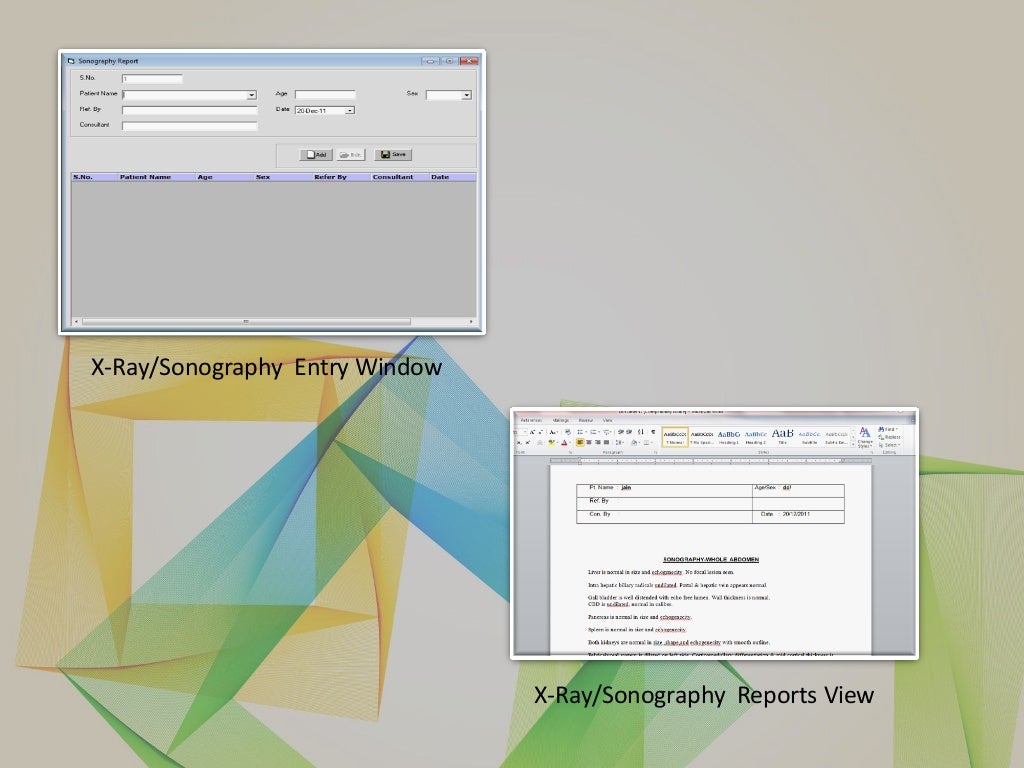
Task: Click Shrink Font icon in Word ribbon
Action: [541, 432]
